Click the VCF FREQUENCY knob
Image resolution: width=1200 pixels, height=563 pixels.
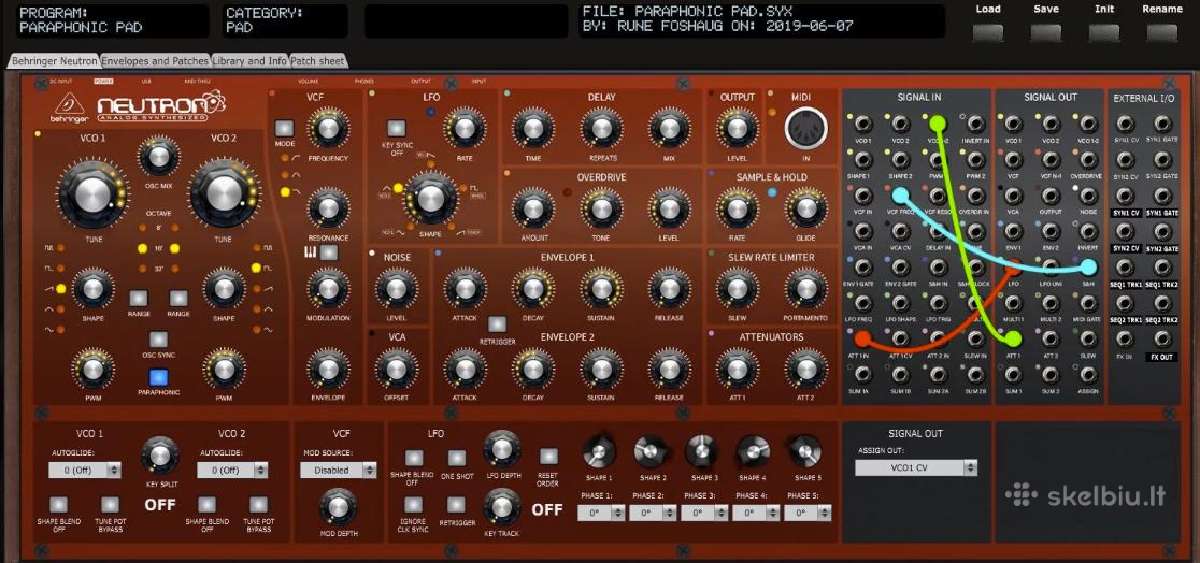[x=327, y=129]
